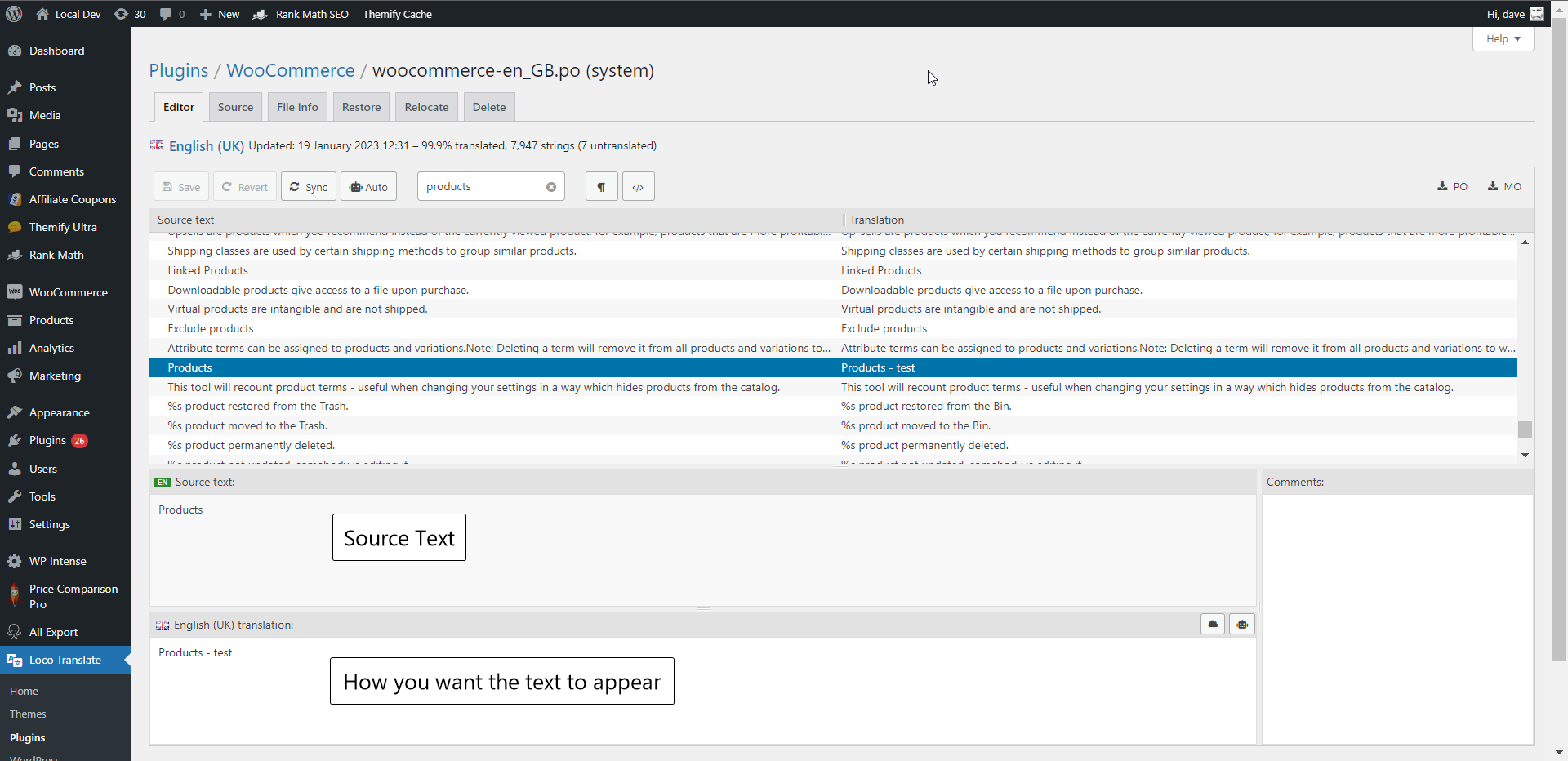This screenshot has height=761, width=1568.
Task: Click the suggest translation cloud icon
Action: tap(1213, 625)
